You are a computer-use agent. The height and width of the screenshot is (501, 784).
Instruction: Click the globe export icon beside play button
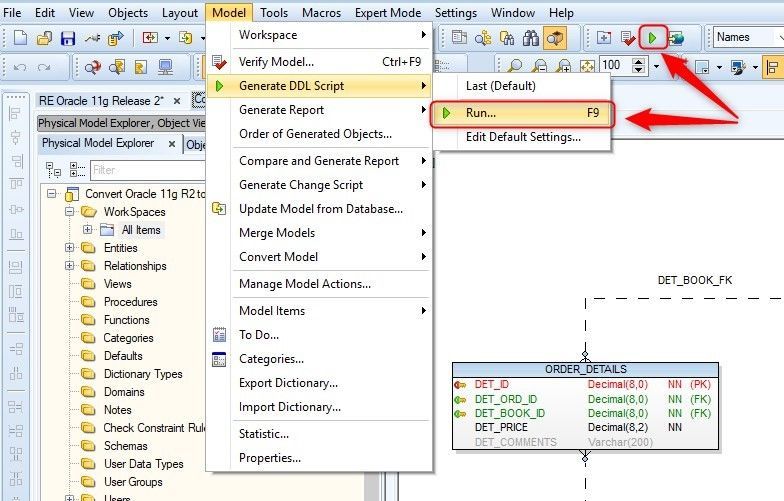coord(676,38)
